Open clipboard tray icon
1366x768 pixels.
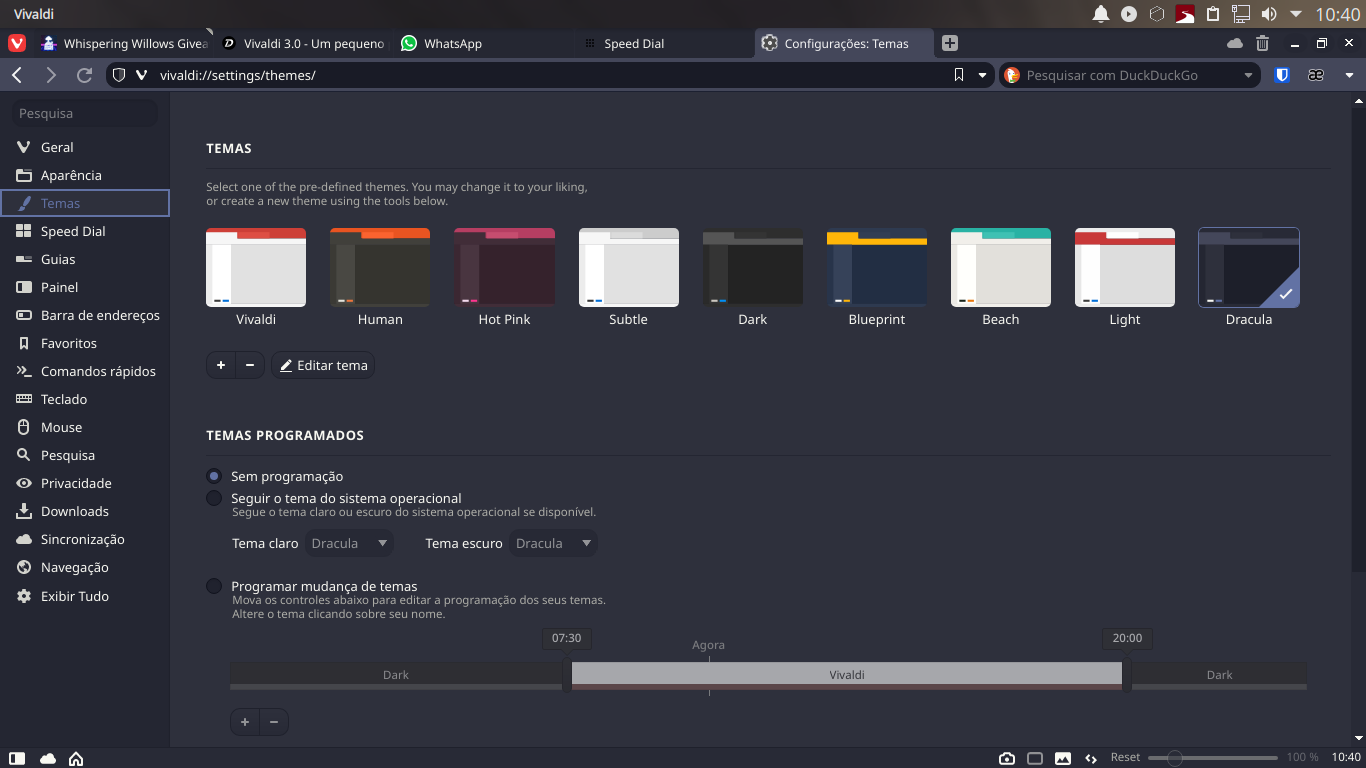tap(1213, 14)
